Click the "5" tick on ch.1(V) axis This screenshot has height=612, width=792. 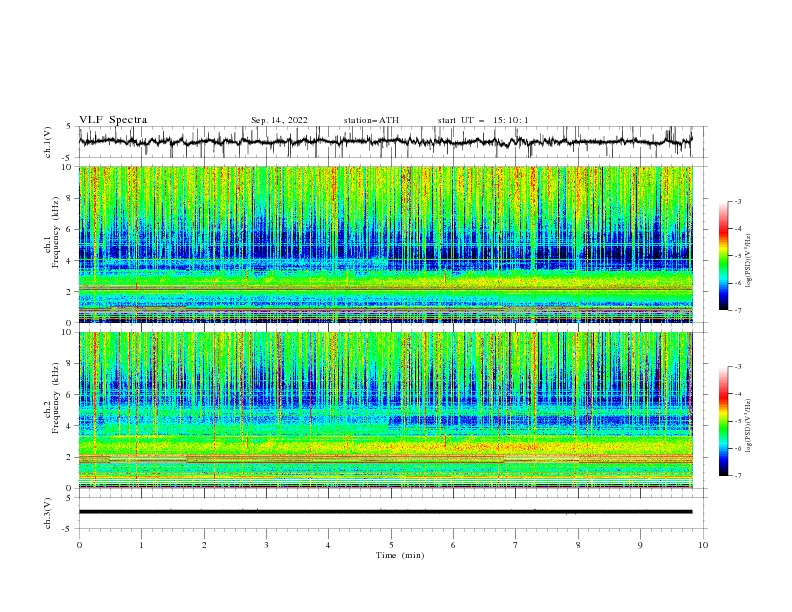click(69, 127)
